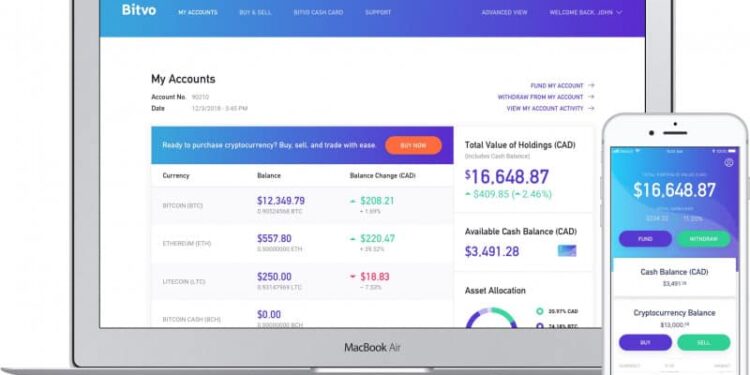Image resolution: width=750 pixels, height=375 pixels.
Task: Click the Asset Allocation heading
Action: click(x=495, y=290)
